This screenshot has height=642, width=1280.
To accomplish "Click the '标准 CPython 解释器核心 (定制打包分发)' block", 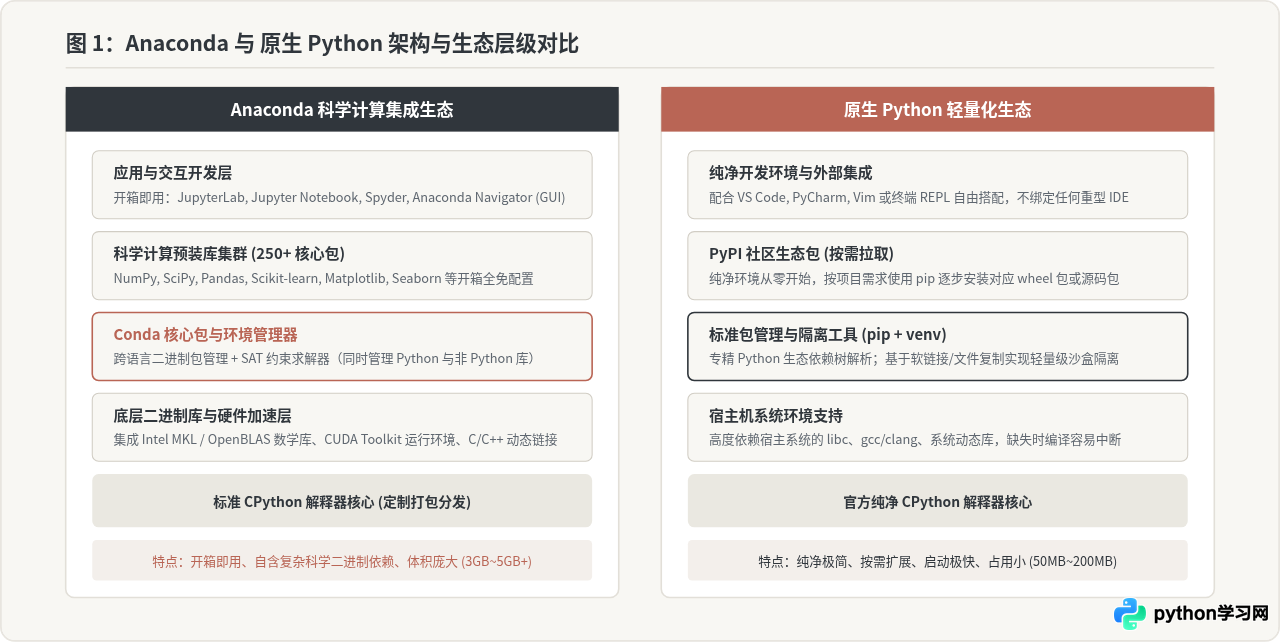I will (x=342, y=501).
